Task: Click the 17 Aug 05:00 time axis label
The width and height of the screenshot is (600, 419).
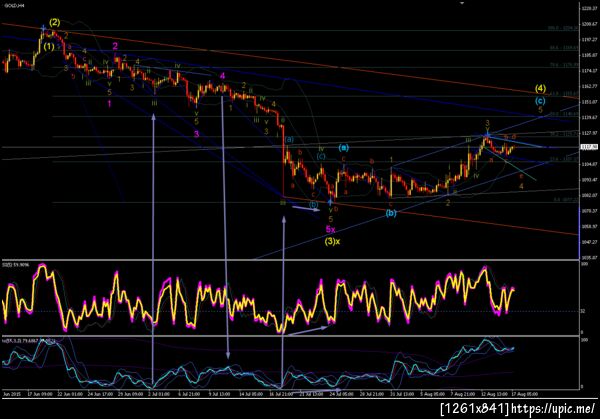Action: pos(525,394)
